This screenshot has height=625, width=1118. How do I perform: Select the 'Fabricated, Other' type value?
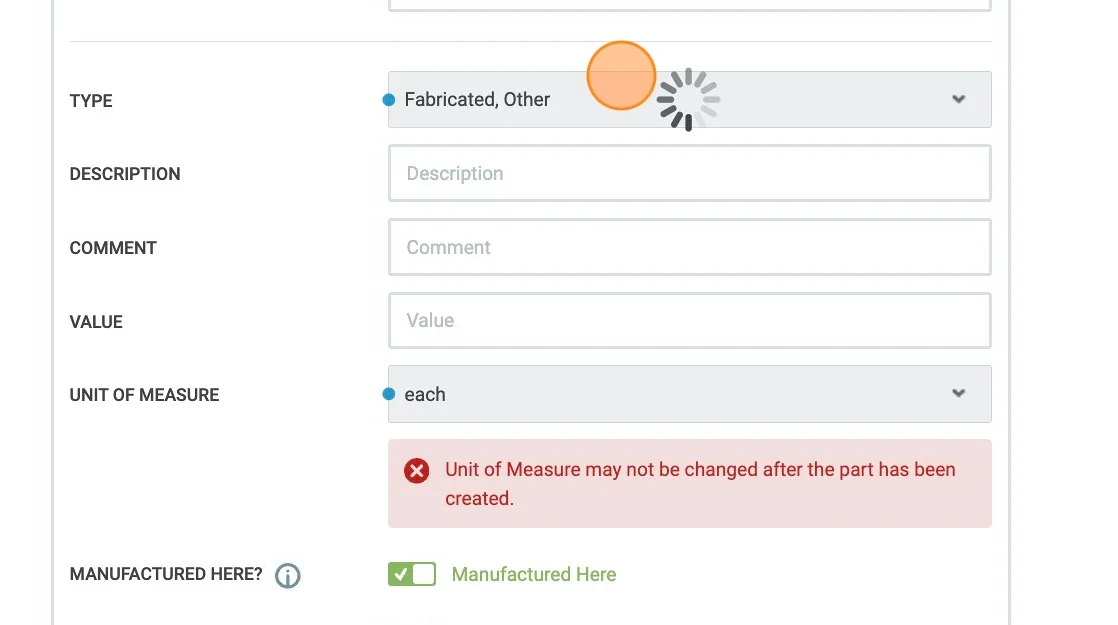pos(478,100)
